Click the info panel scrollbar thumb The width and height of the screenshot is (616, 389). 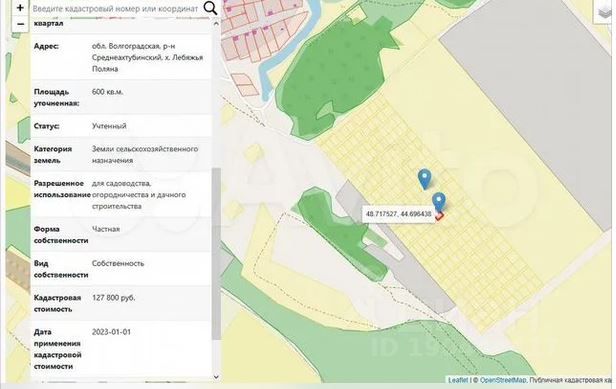(216, 254)
